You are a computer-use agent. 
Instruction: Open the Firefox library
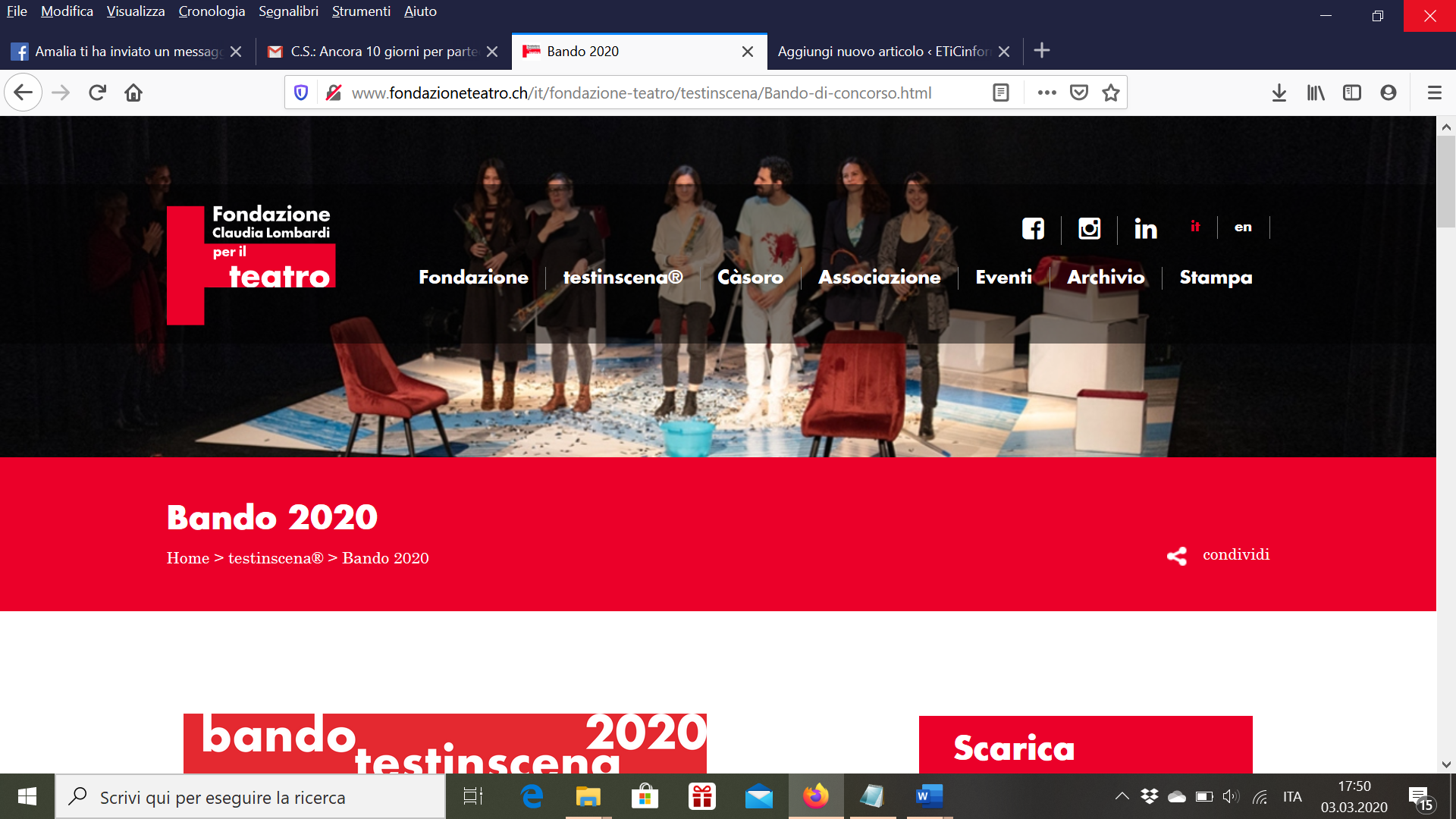(1316, 93)
